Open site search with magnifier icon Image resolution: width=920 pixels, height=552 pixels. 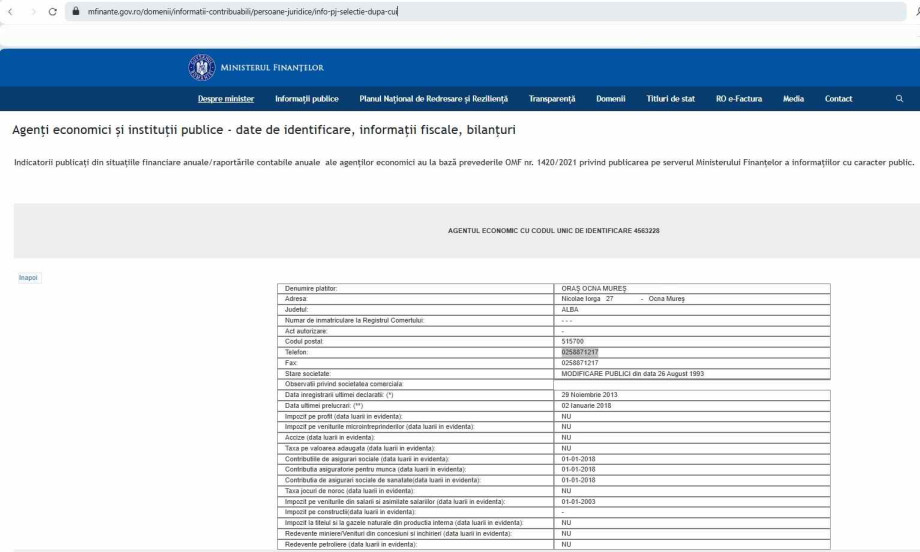point(899,99)
